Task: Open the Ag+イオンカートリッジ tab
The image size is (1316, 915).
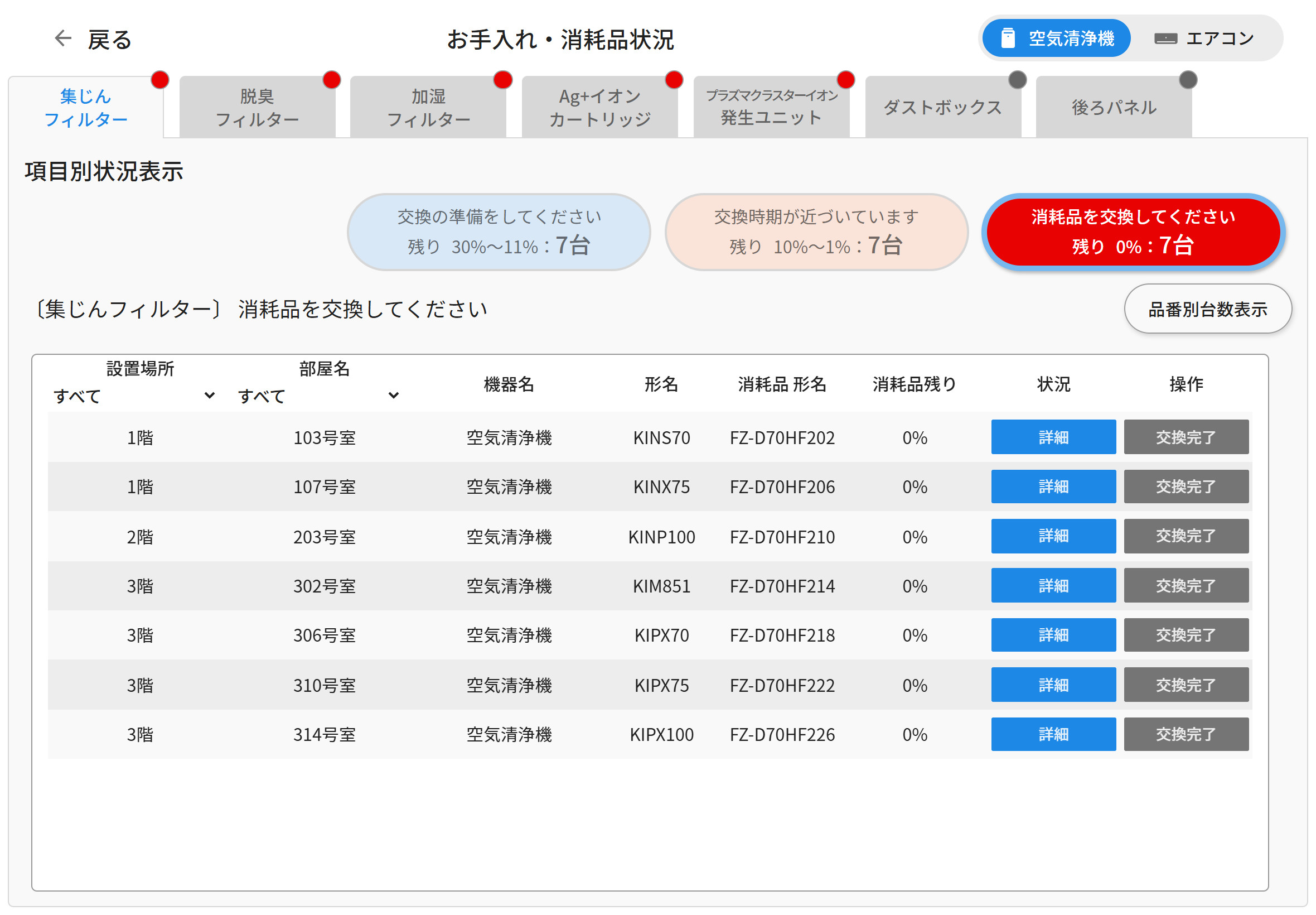Action: tap(599, 108)
